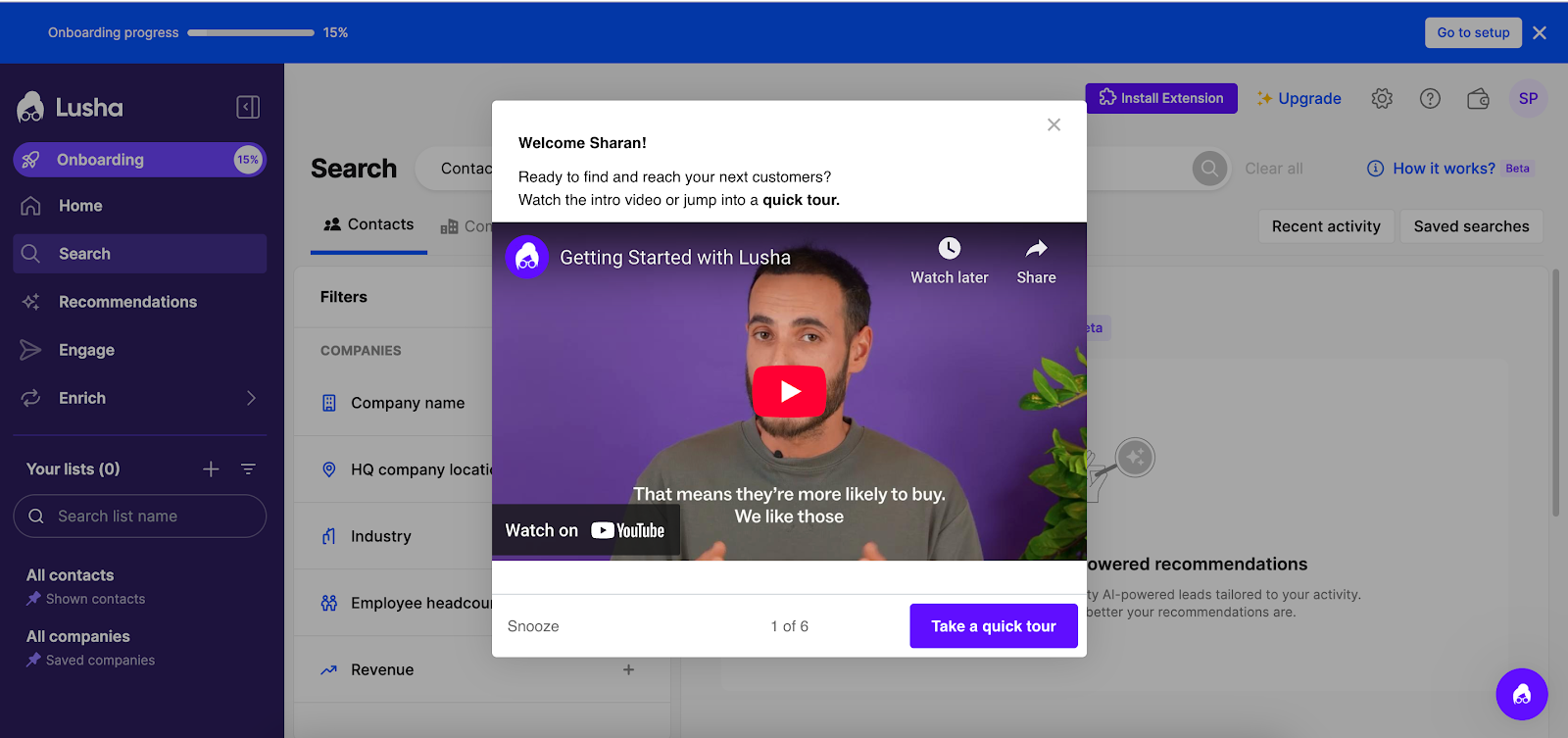
Task: Open Recent activity
Action: (x=1326, y=226)
